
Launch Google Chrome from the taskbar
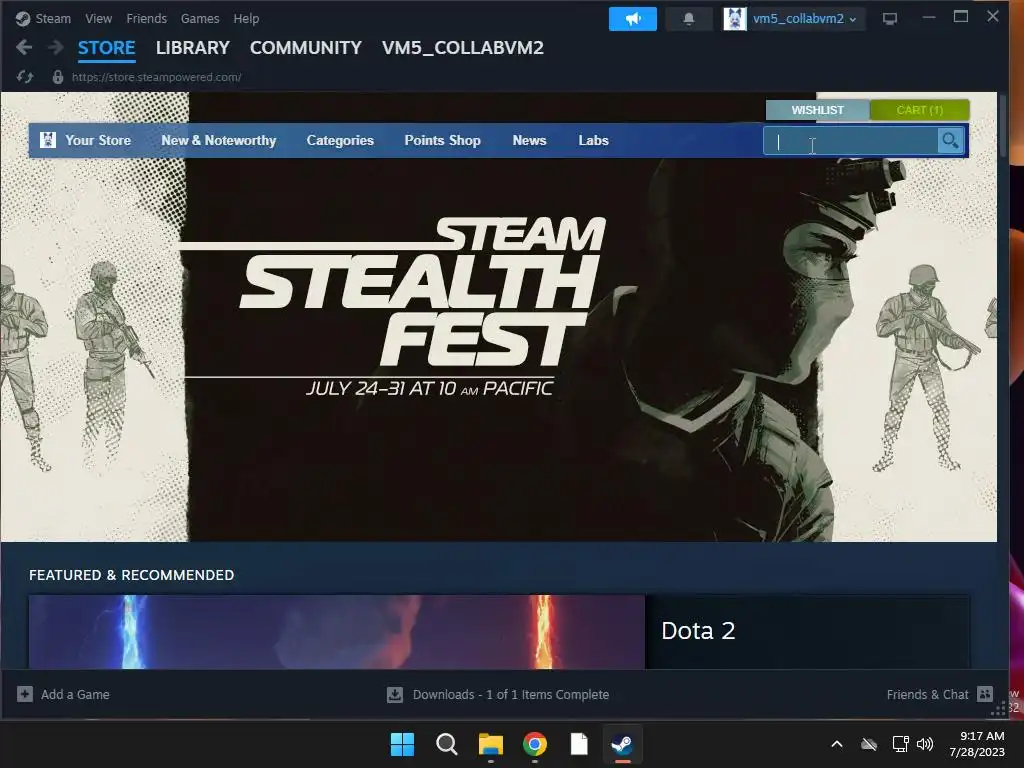[x=535, y=744]
